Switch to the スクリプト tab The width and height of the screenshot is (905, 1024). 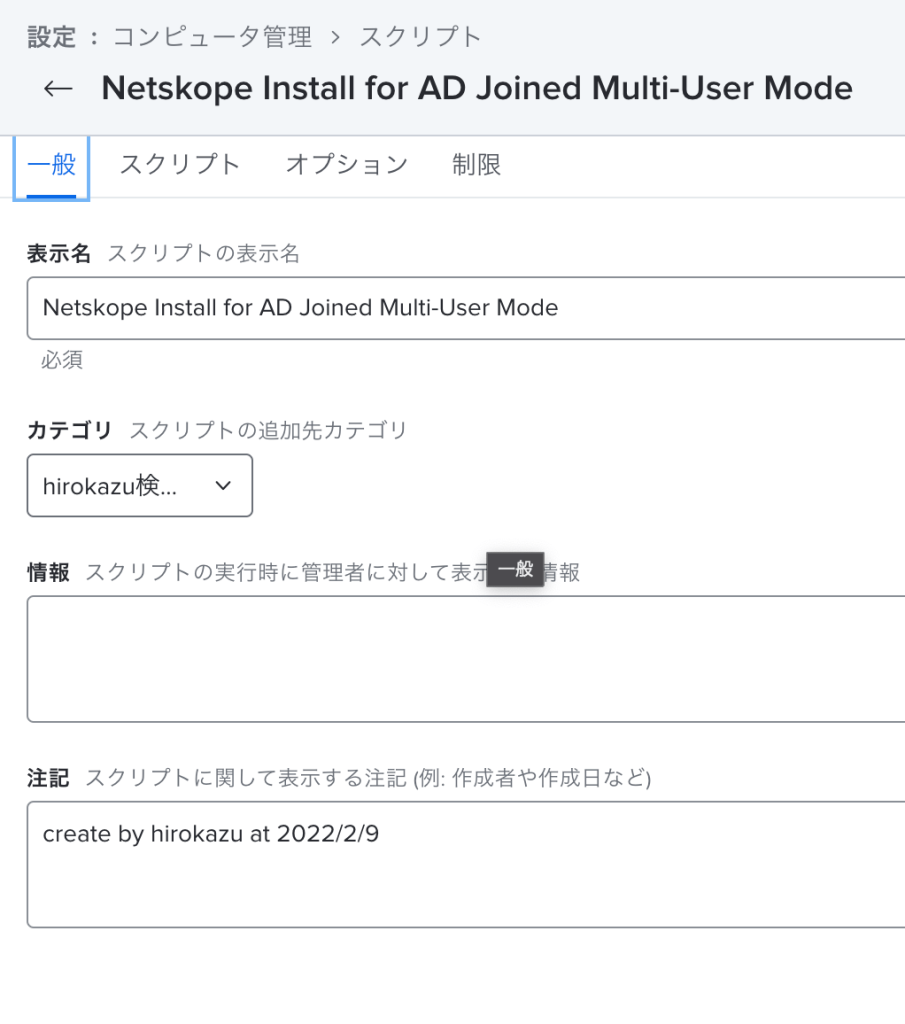point(180,165)
